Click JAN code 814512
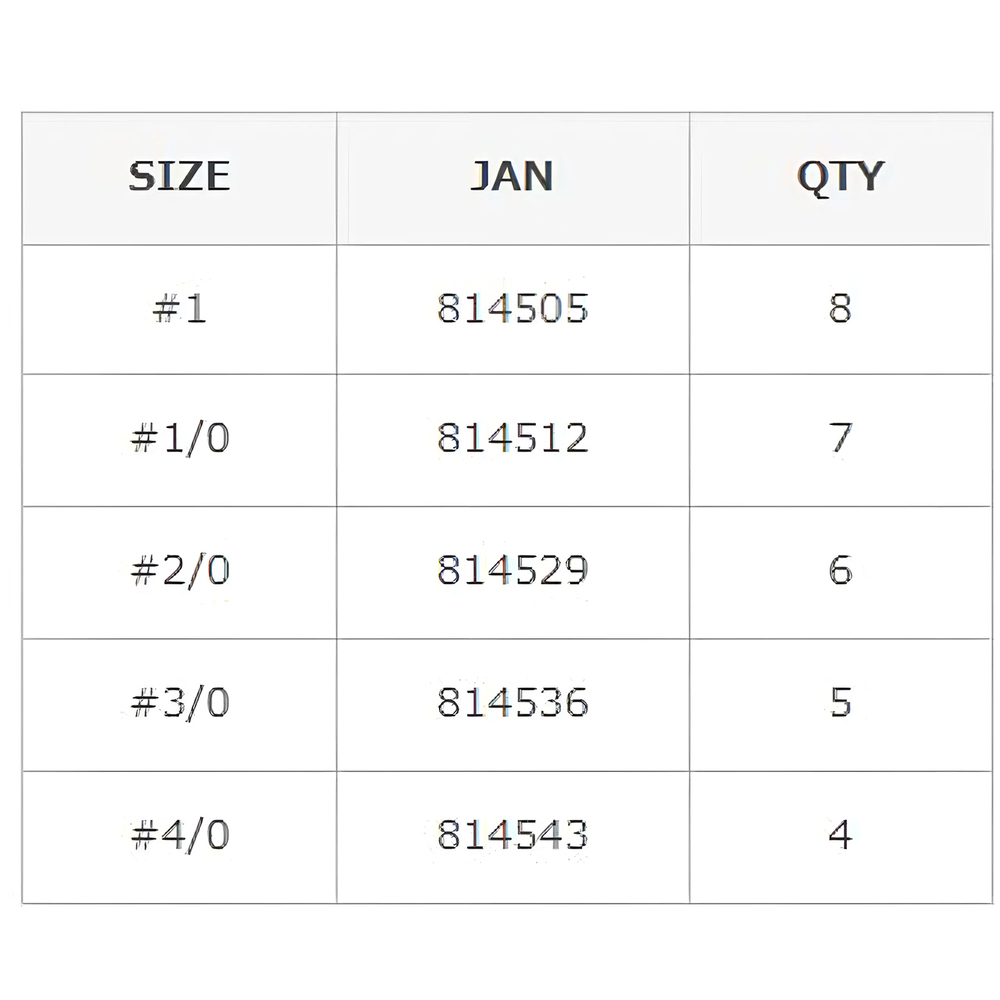1000x1000 pixels. coord(512,439)
